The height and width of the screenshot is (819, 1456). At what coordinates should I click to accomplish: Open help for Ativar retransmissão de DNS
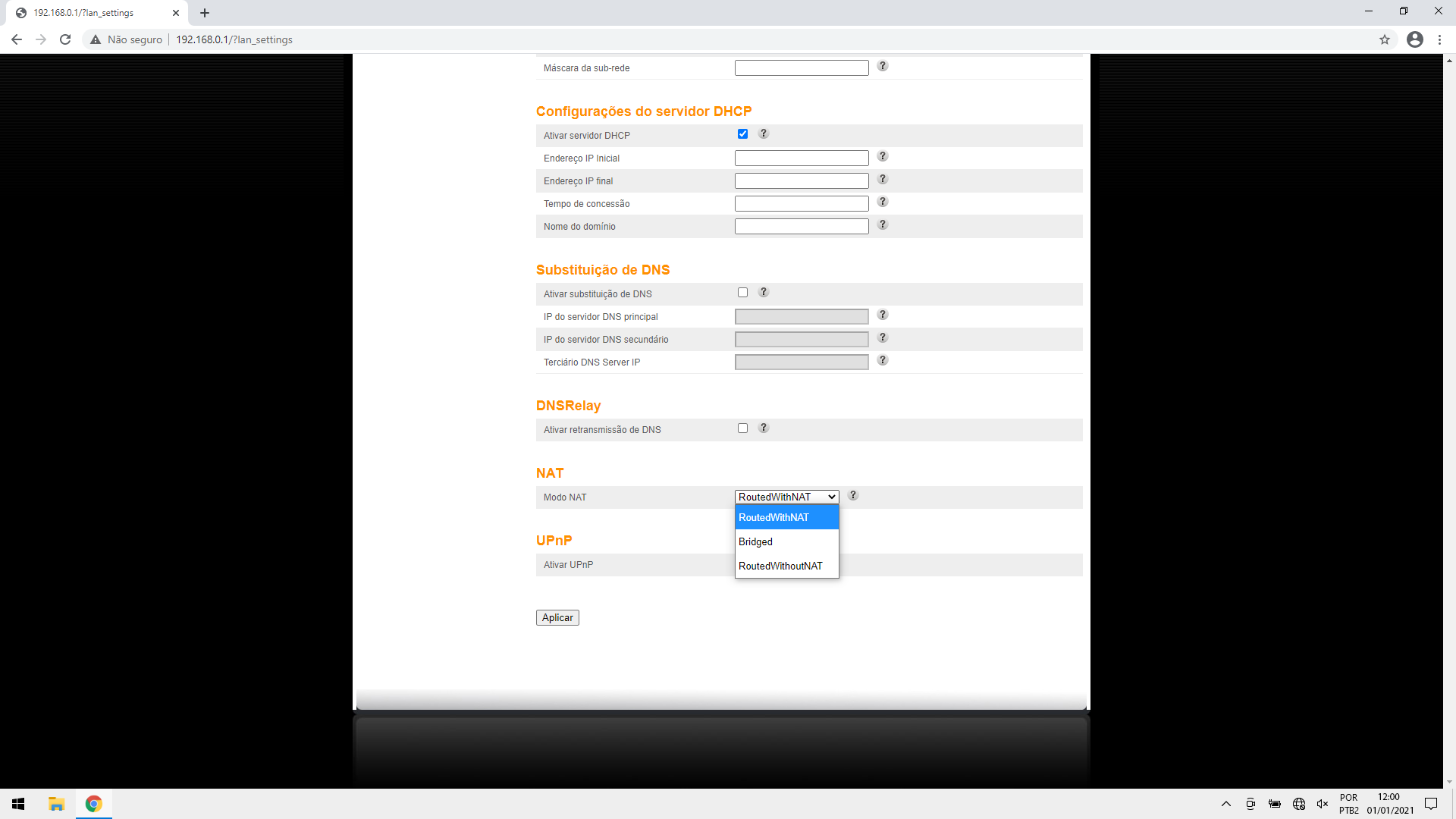pos(764,428)
